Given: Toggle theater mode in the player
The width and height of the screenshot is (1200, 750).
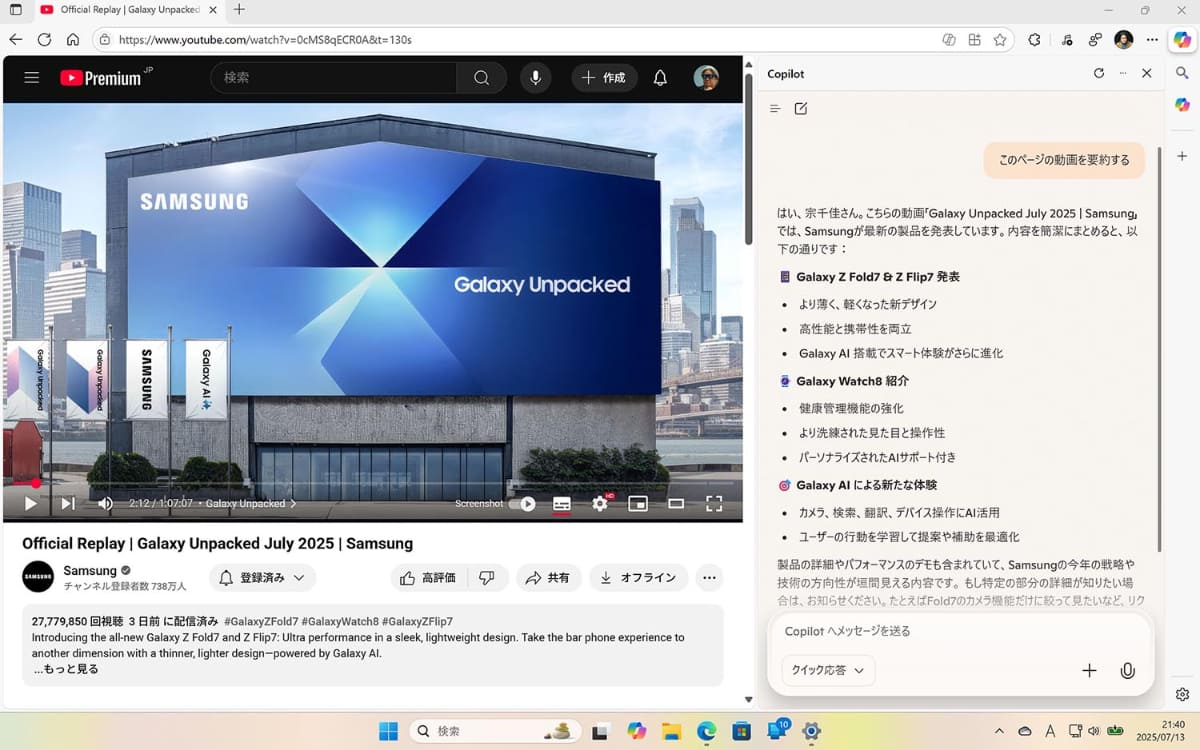Looking at the screenshot, I should 676,504.
